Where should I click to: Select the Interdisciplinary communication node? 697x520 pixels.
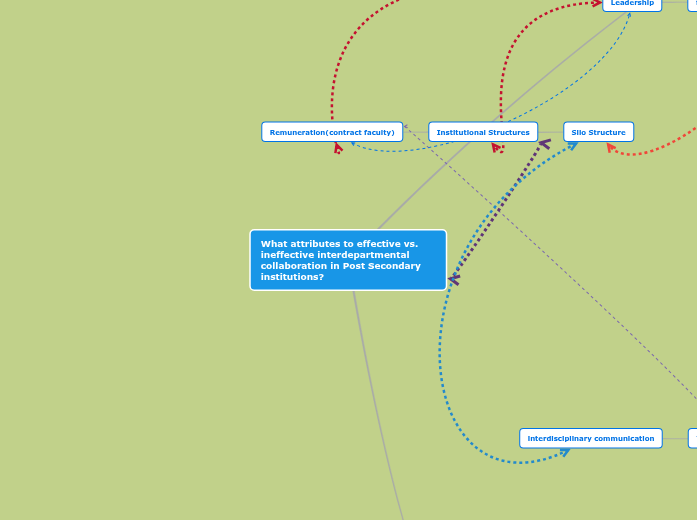coord(590,438)
